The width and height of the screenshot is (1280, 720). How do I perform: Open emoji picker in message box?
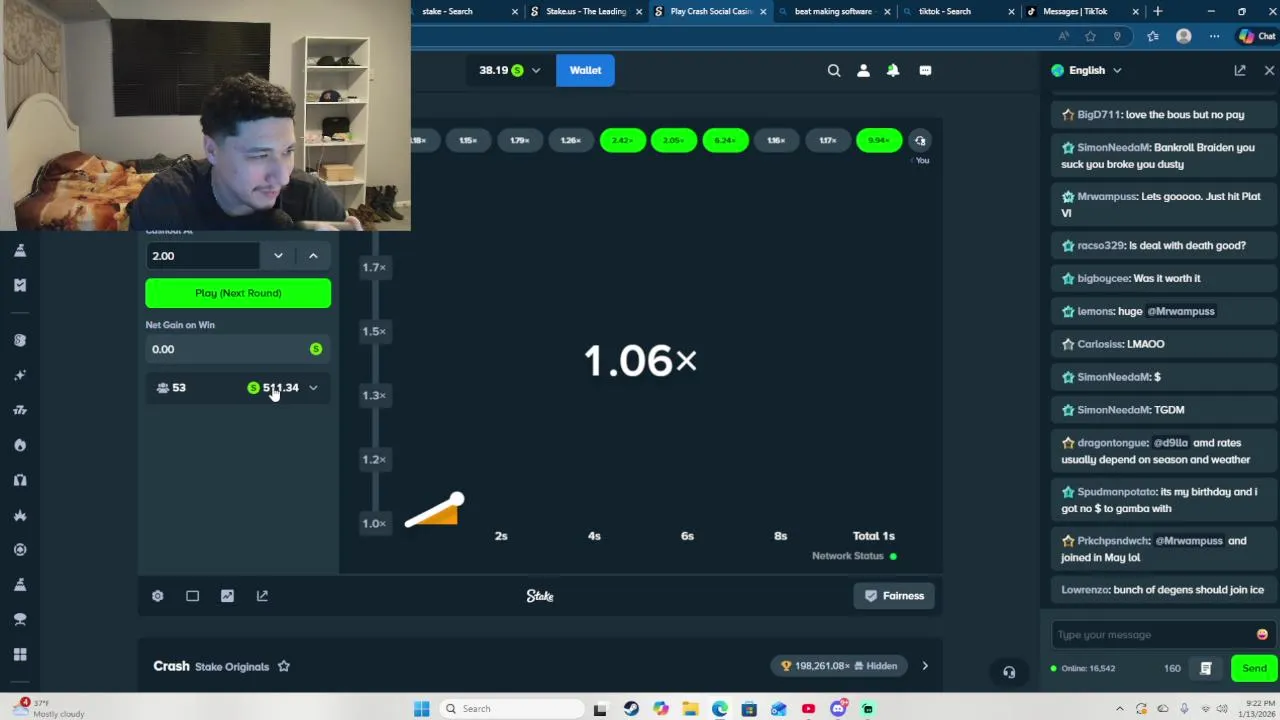coord(1262,635)
